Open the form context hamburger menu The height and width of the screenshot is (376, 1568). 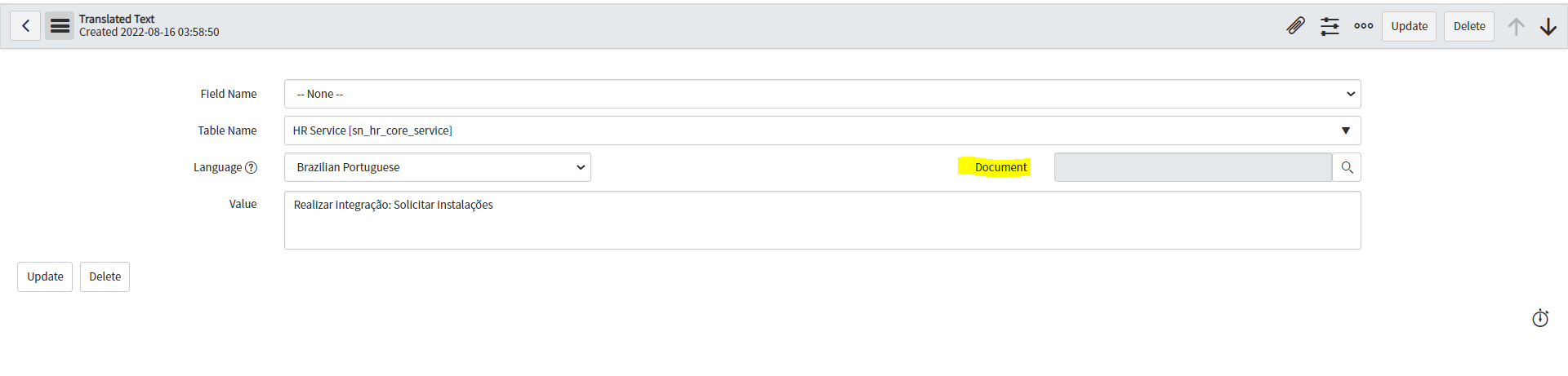point(60,26)
